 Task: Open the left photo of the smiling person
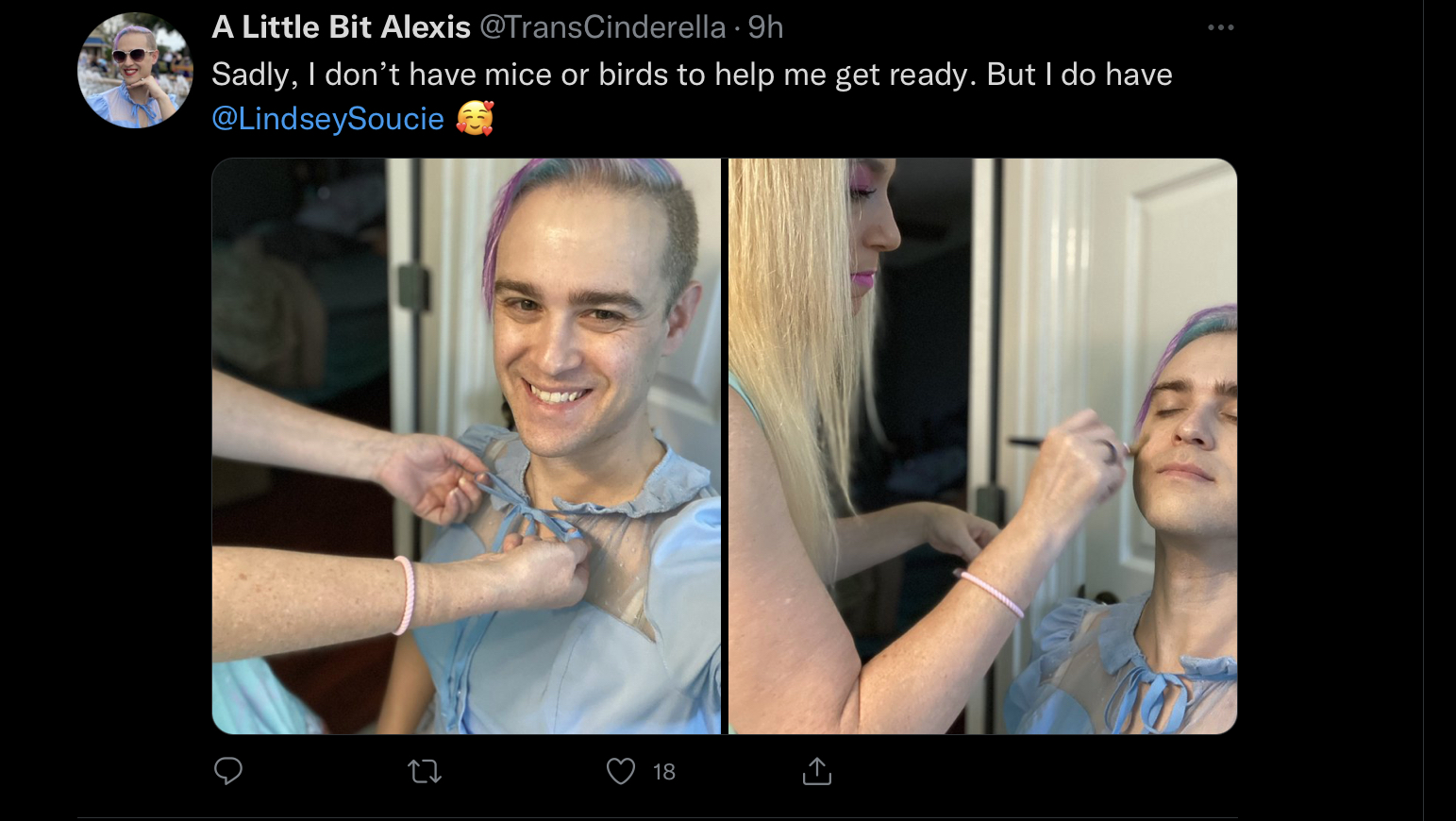[466, 446]
